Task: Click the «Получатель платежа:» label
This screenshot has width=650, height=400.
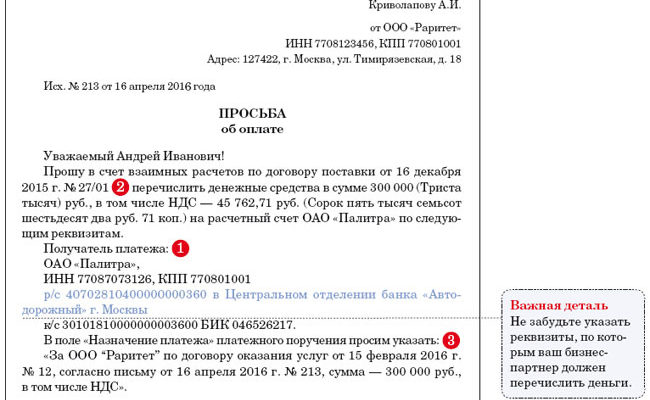Action: [103, 247]
